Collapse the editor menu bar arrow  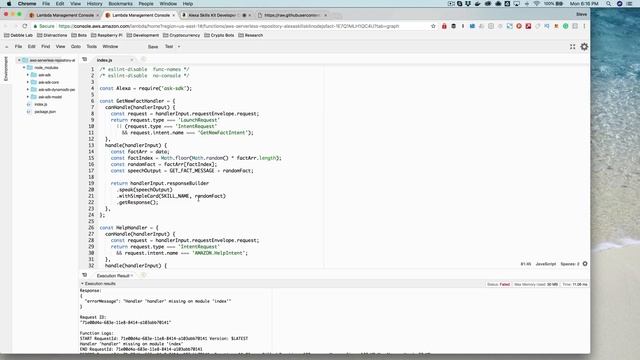click(7, 47)
